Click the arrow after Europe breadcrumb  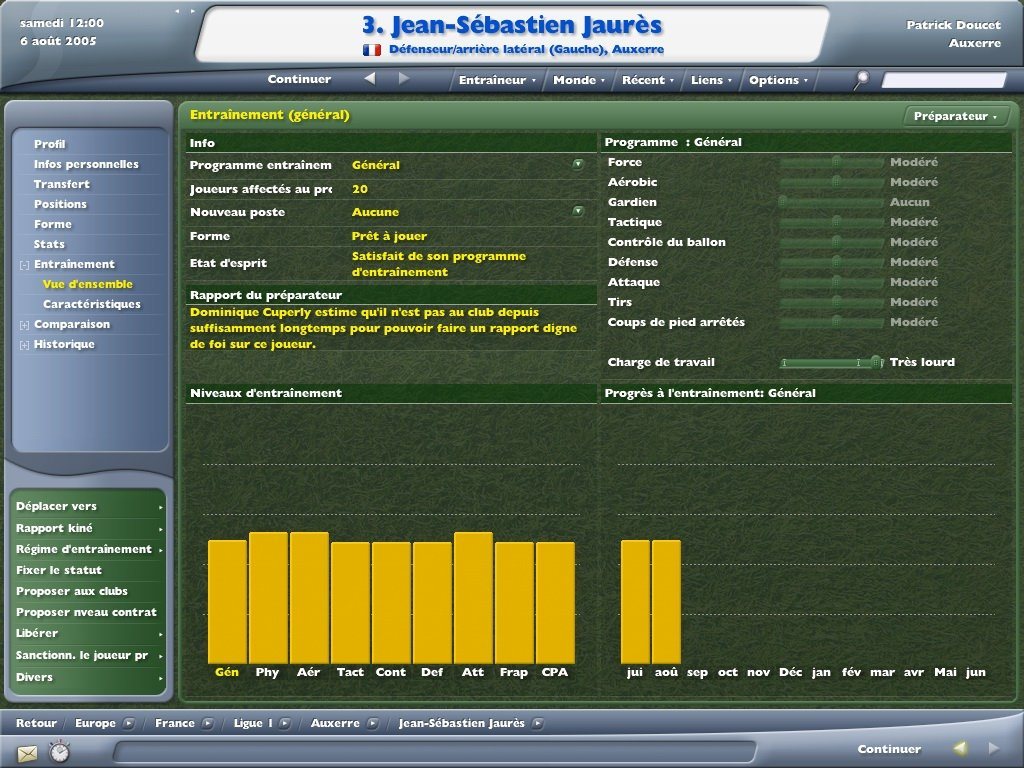click(129, 723)
